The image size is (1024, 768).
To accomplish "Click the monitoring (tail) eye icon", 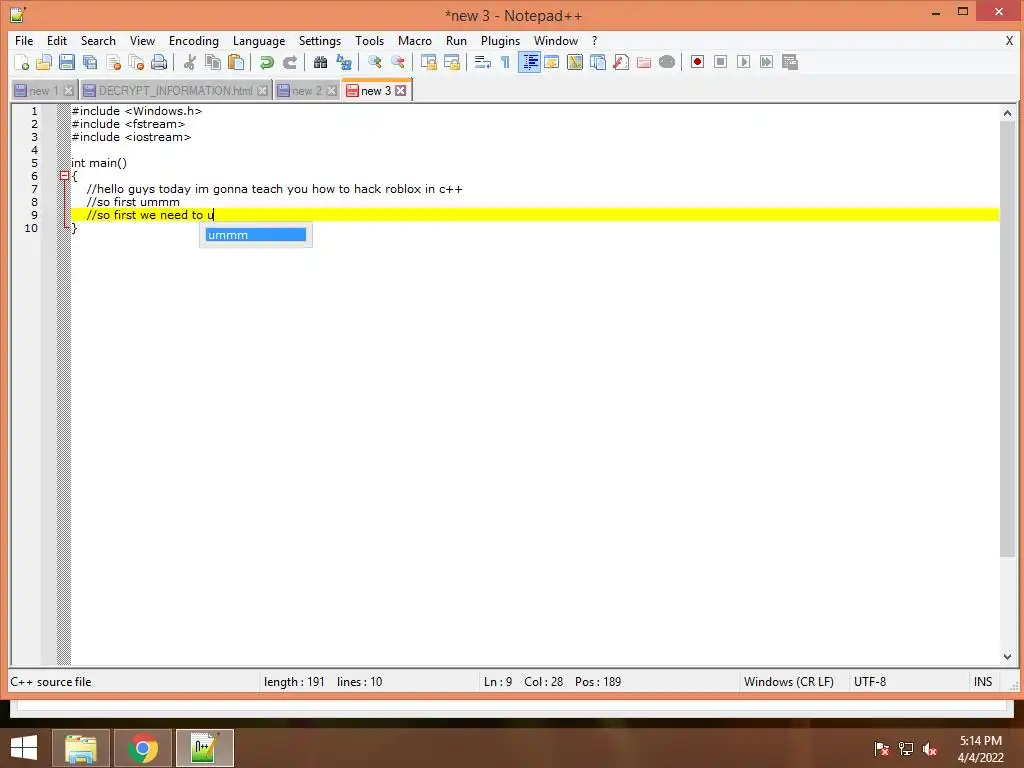I will click(x=667, y=63).
